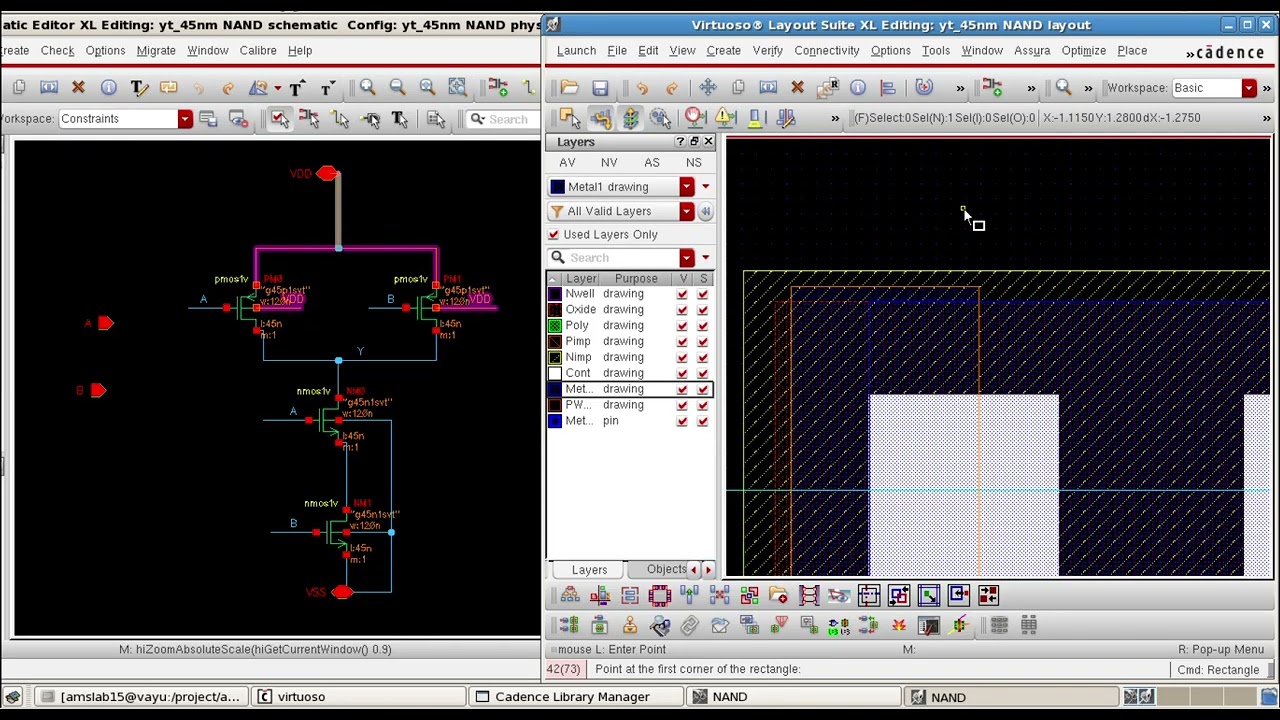Click the explosion icon in bottom layout toolbar
1280x720 pixels.
(898, 626)
